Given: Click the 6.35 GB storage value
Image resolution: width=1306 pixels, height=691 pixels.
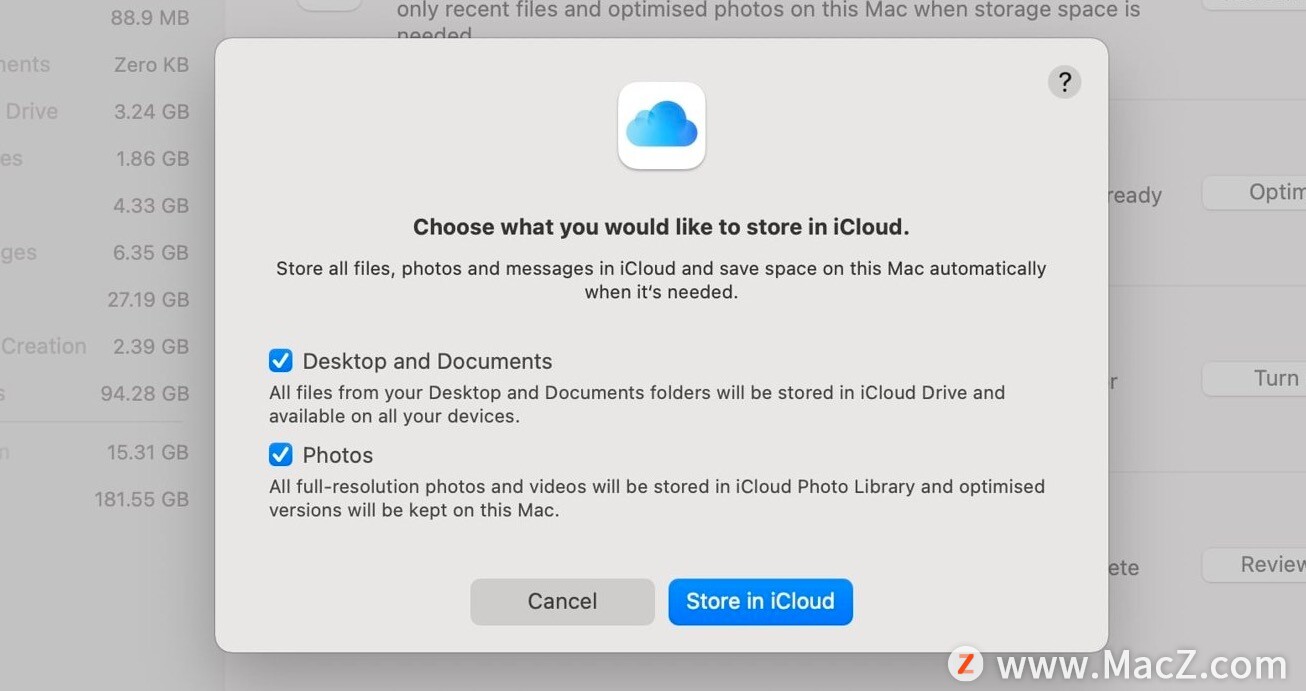Looking at the screenshot, I should [151, 253].
